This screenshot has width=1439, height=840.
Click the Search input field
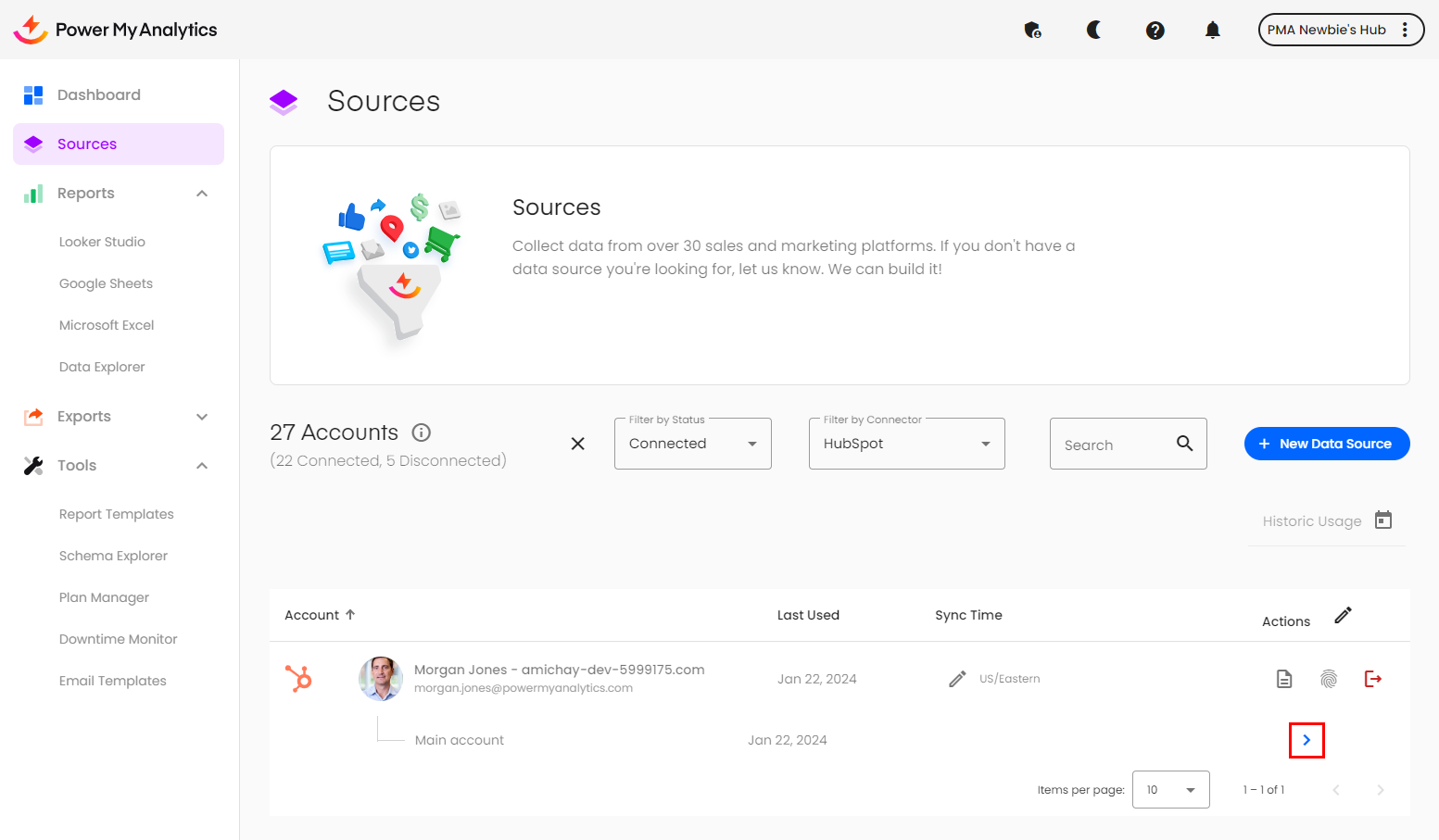pyautogui.click(x=1115, y=445)
